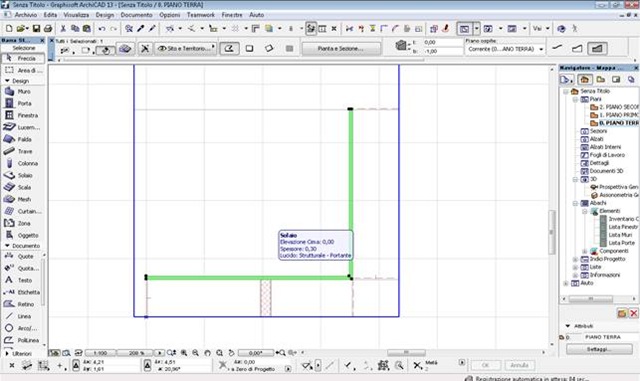
Task: Click the Print icon in toolbar
Action: [48, 29]
